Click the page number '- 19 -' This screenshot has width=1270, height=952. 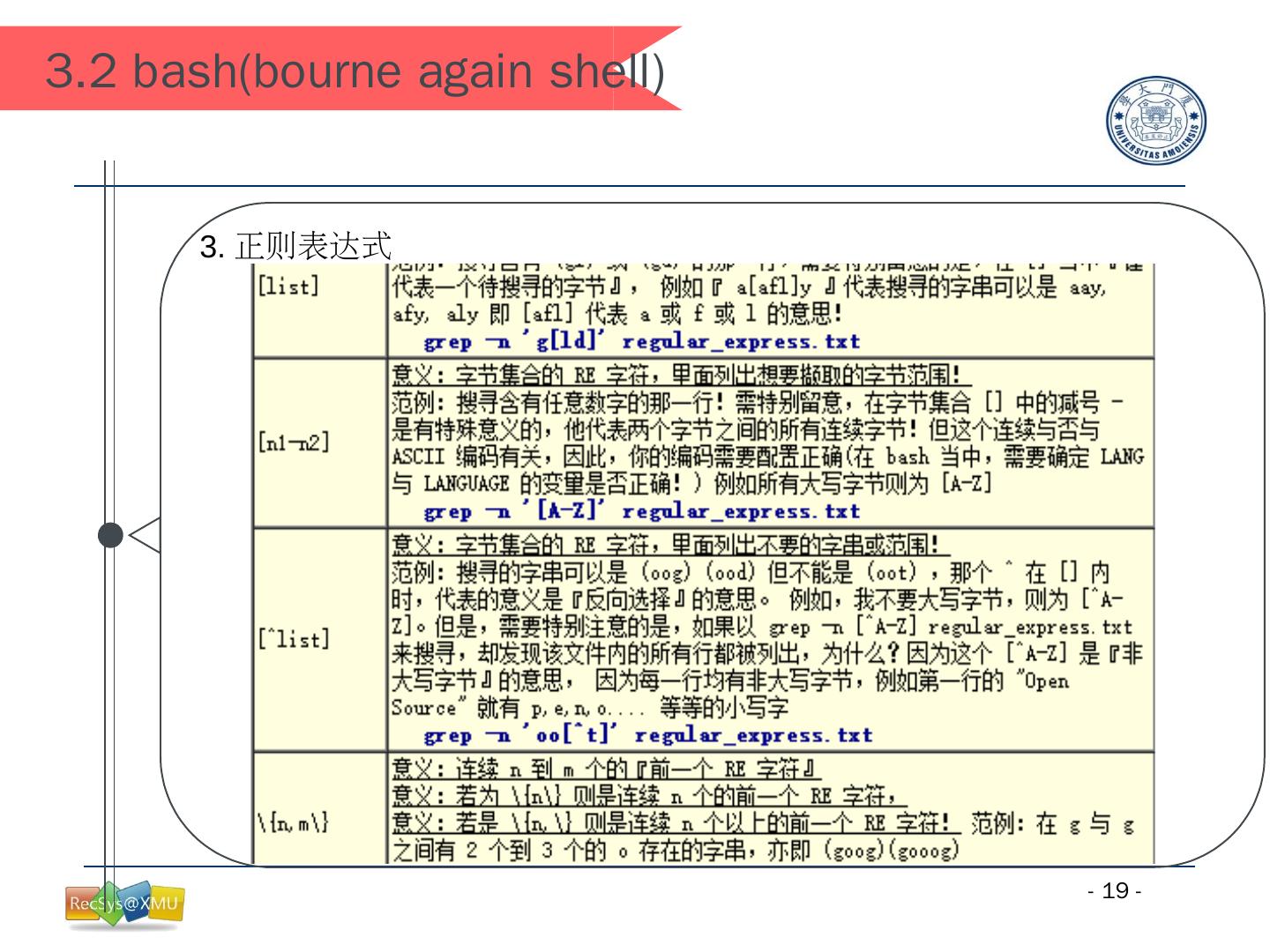click(x=1115, y=891)
